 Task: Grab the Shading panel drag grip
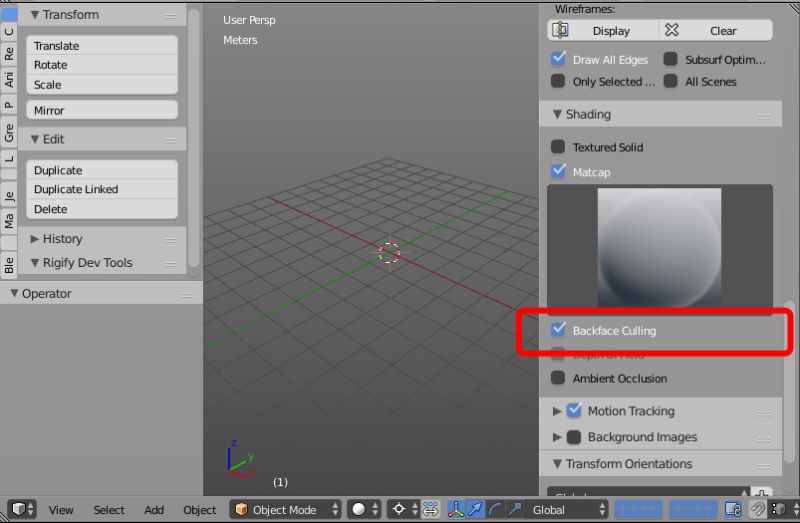tap(764, 116)
